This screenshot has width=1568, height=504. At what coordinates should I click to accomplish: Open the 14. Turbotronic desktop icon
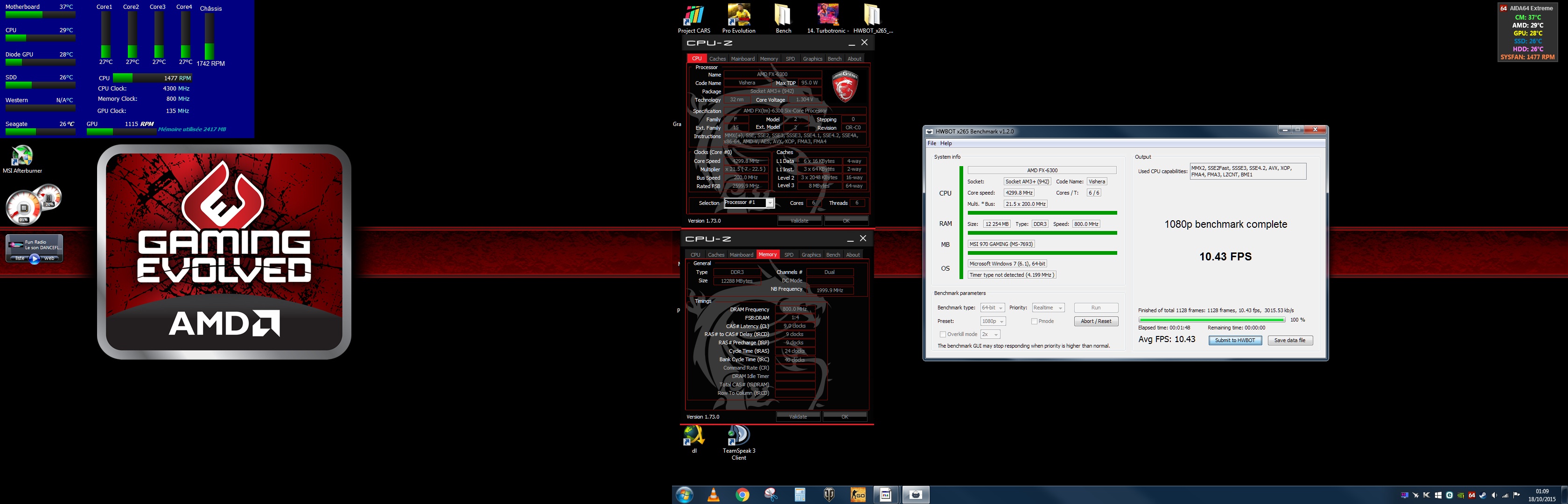tap(827, 19)
